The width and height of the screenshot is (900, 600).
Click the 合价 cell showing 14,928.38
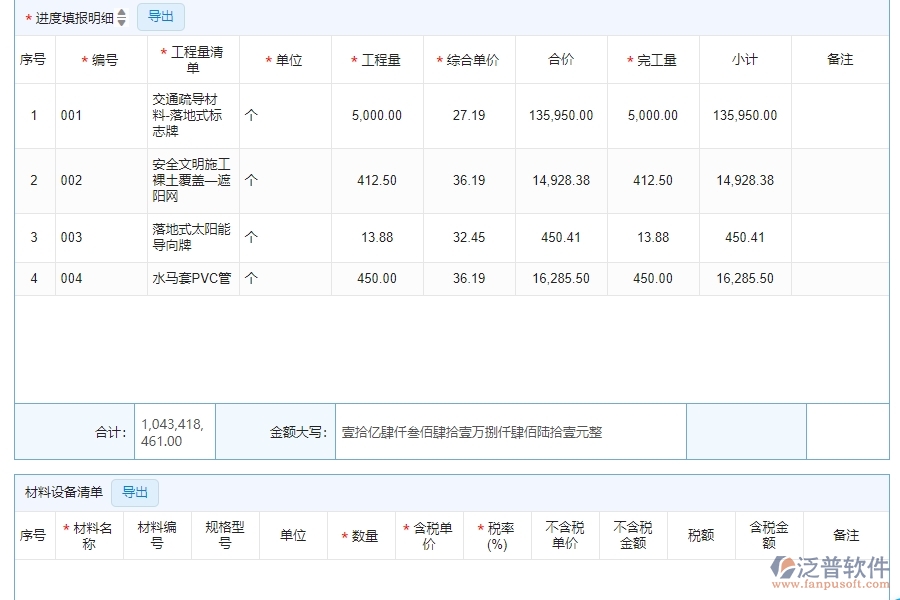560,180
